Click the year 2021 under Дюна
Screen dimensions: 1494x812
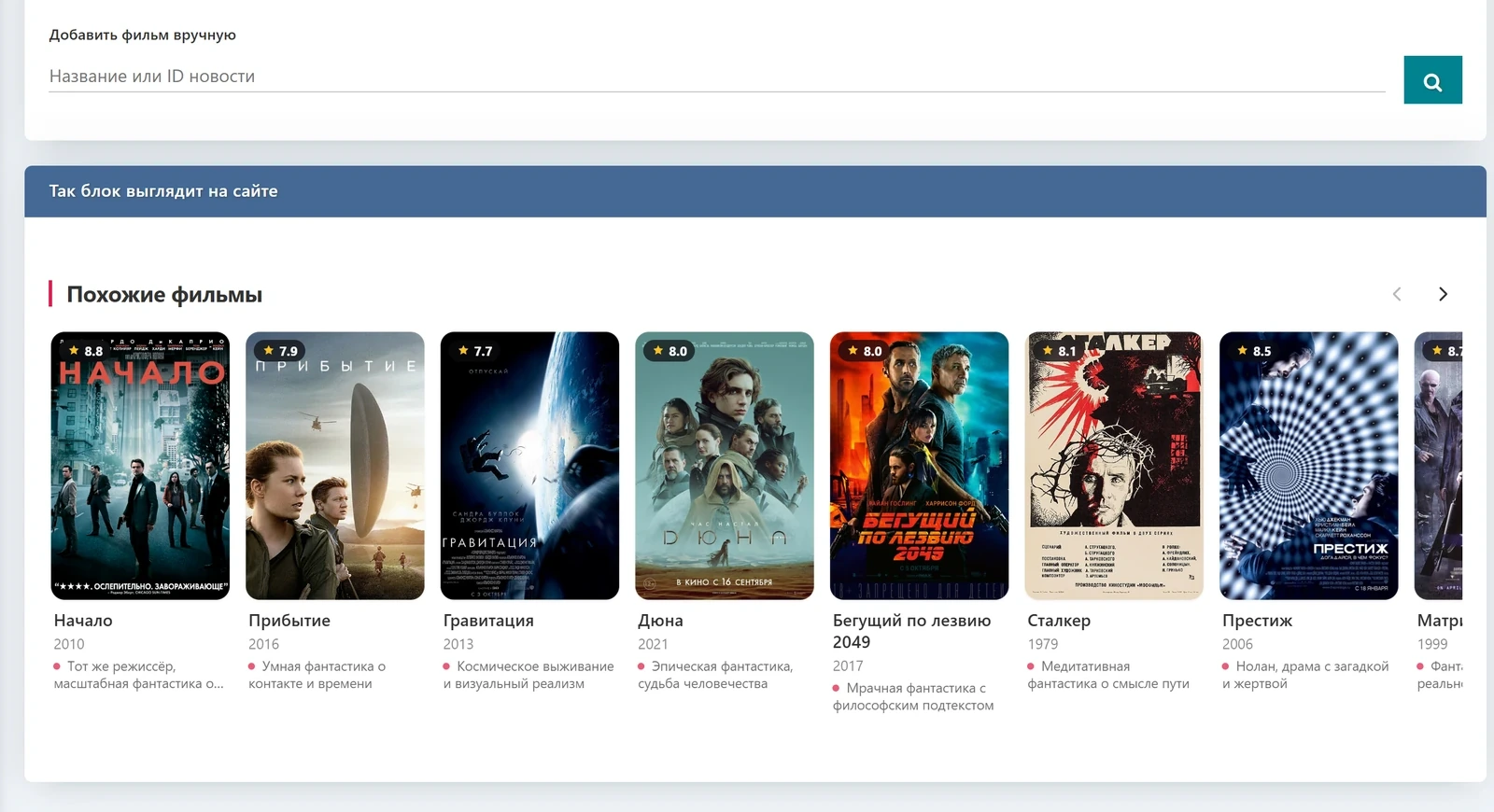pyautogui.click(x=653, y=644)
